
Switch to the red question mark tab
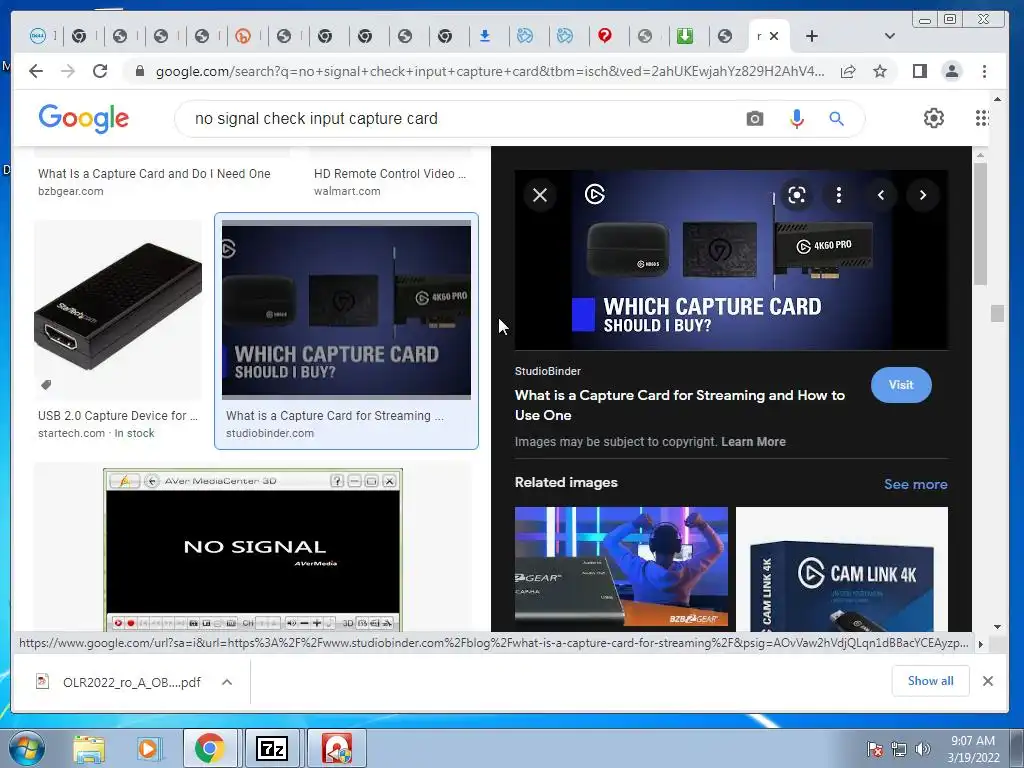point(605,36)
